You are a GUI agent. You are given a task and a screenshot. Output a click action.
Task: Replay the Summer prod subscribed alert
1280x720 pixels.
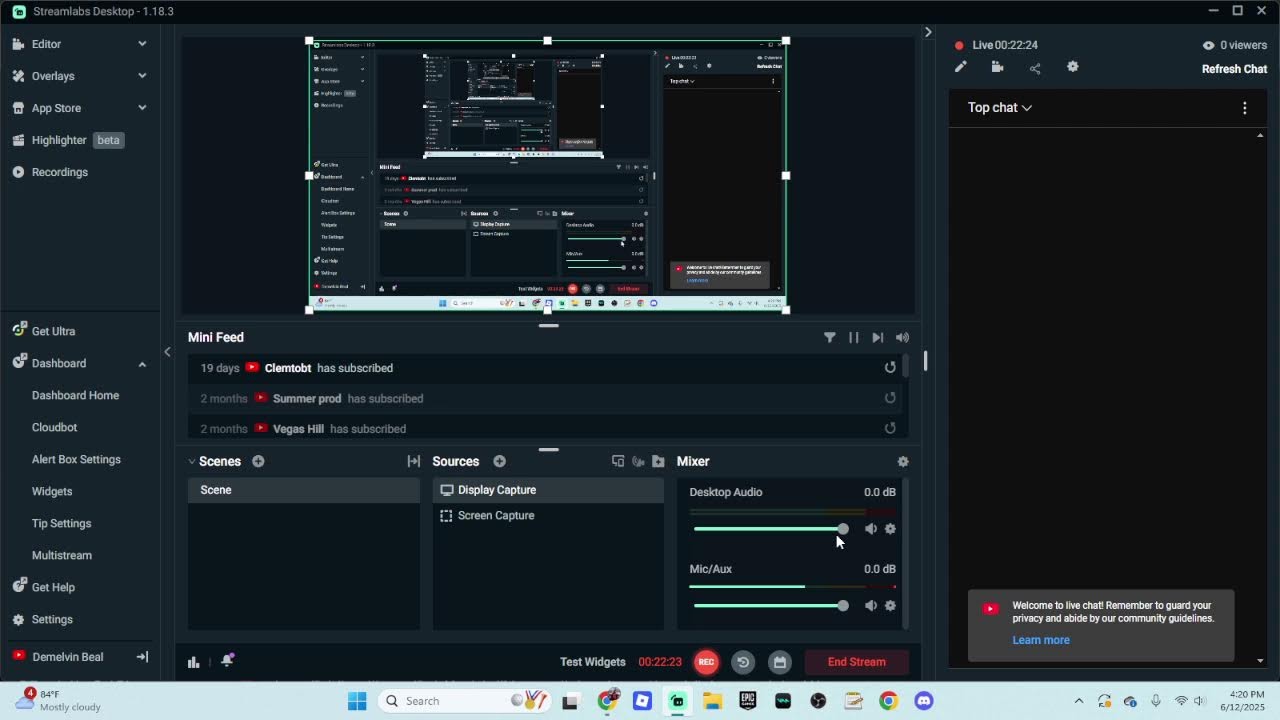click(890, 398)
